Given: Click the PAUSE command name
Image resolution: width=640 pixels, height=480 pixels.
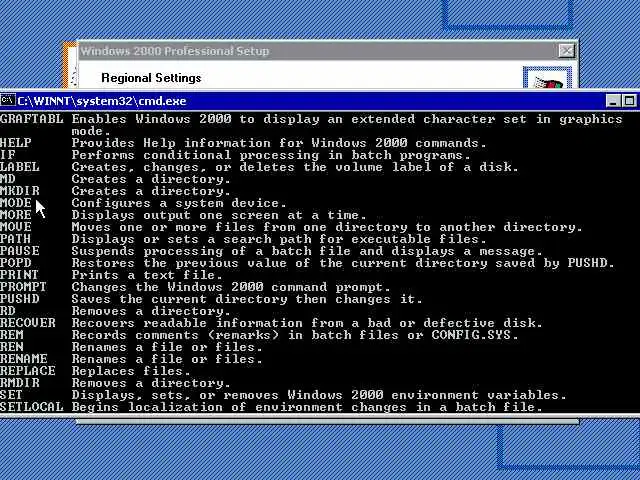Looking at the screenshot, I should (20, 251).
